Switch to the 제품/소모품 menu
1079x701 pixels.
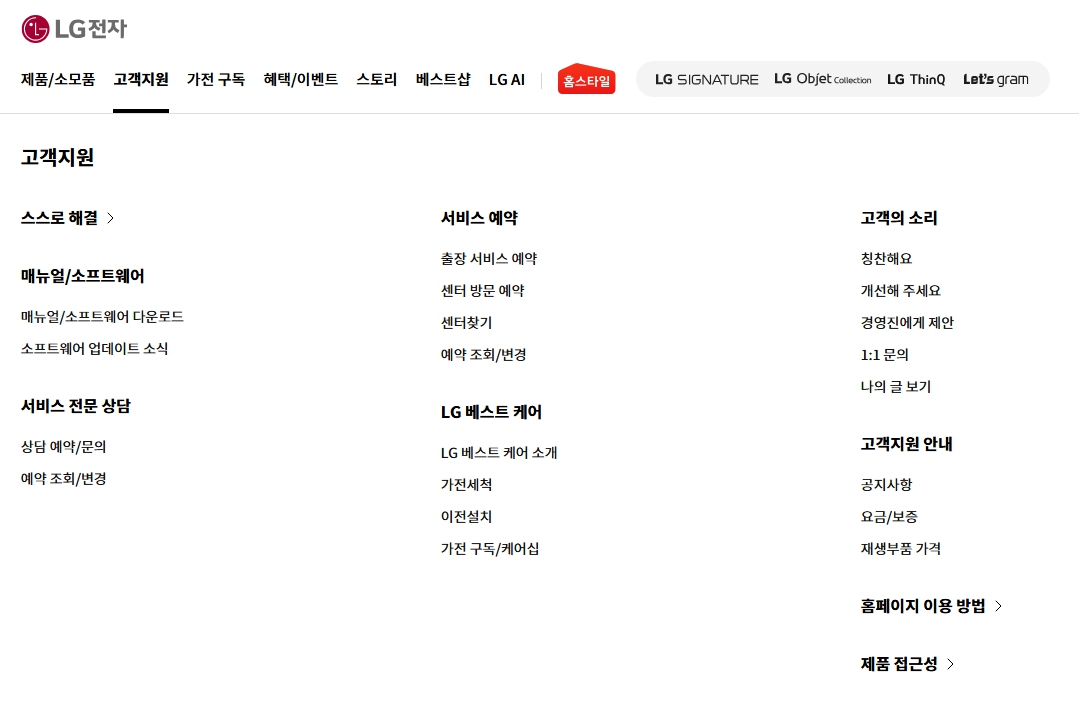58,80
